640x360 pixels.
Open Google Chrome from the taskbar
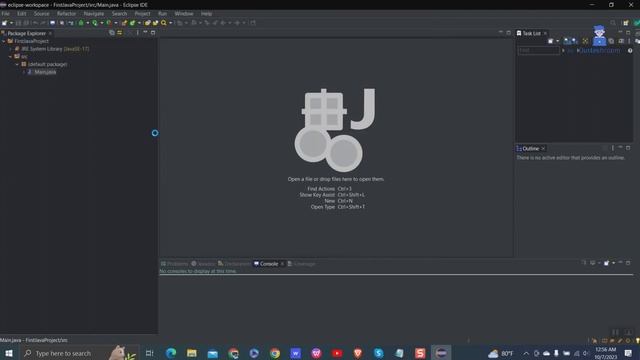pos(275,353)
